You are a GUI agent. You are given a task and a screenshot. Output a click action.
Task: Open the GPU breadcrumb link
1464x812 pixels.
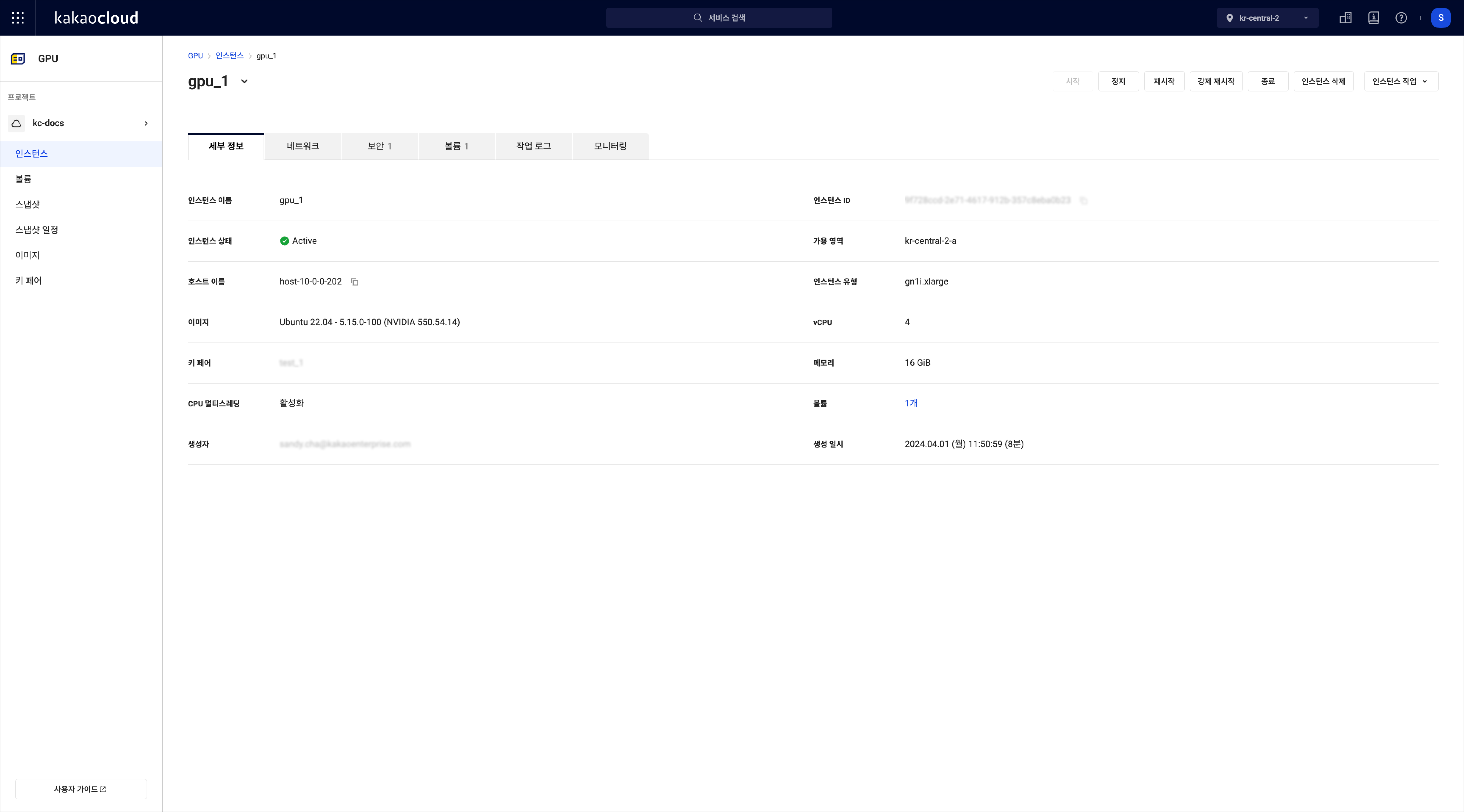pos(195,56)
